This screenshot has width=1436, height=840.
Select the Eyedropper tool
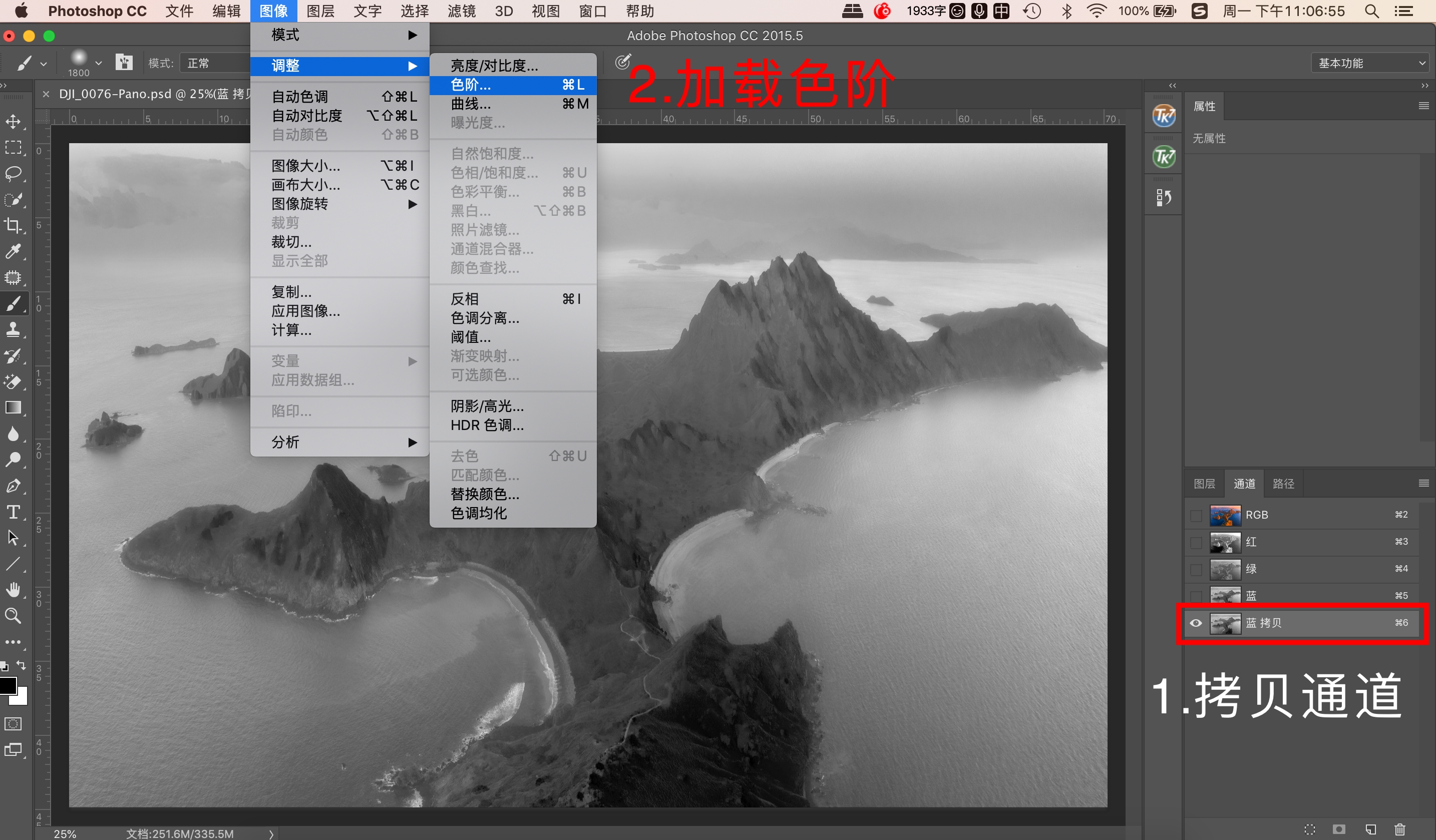click(x=13, y=251)
